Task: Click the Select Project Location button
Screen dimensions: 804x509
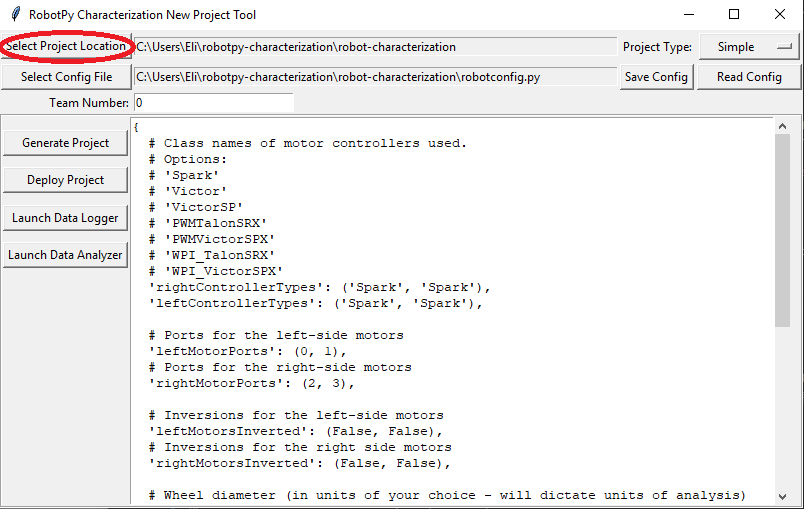Action: (66, 46)
